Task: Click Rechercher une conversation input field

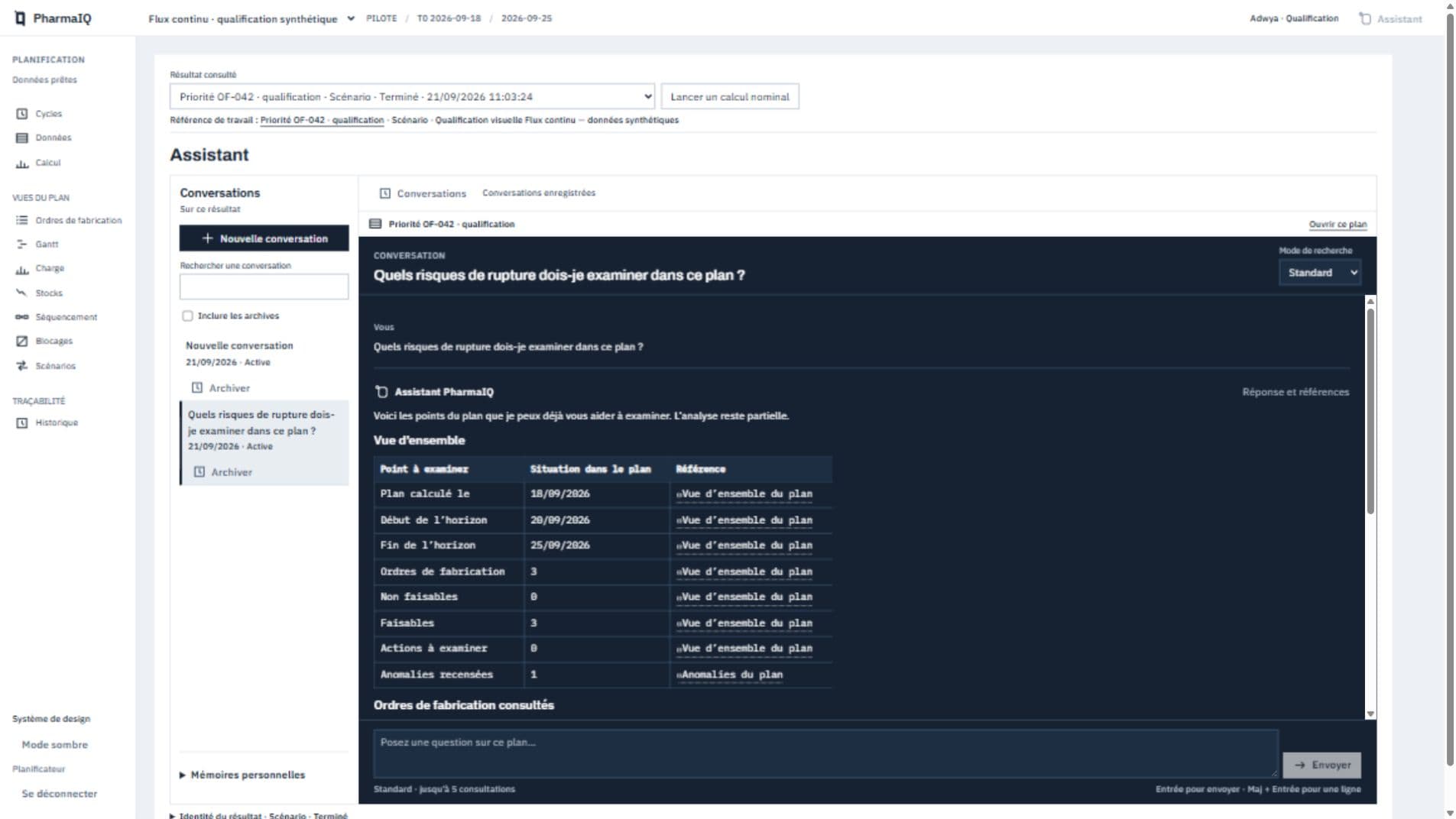Action: [264, 286]
